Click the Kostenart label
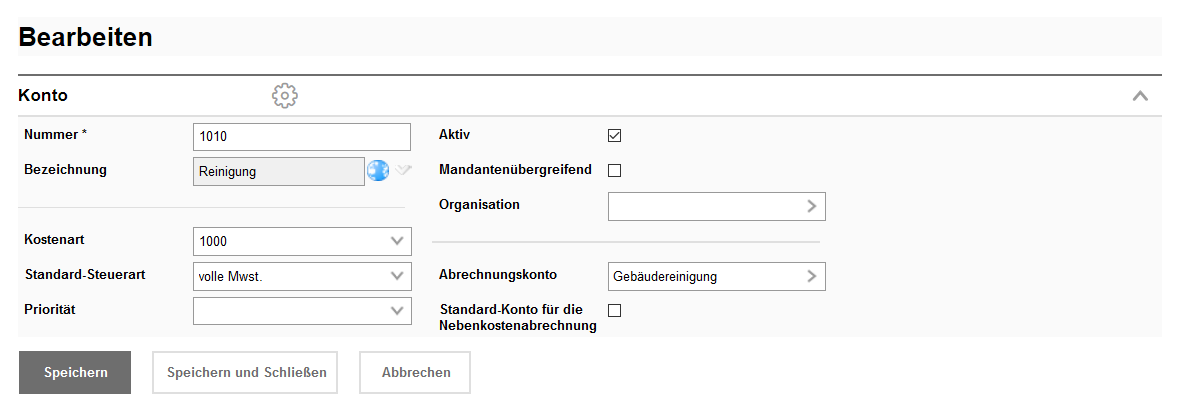 54,239
